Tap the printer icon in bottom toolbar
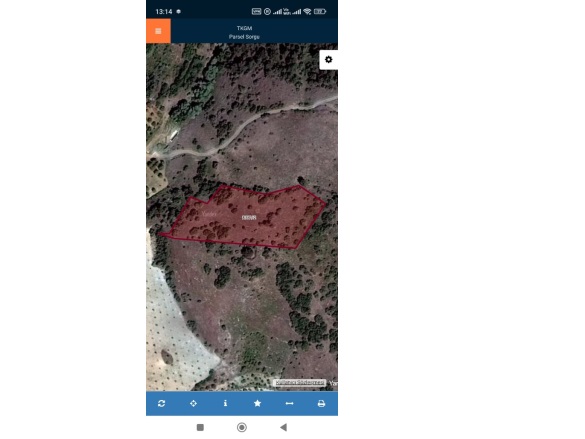This screenshot has width=585, height=439. 321,404
